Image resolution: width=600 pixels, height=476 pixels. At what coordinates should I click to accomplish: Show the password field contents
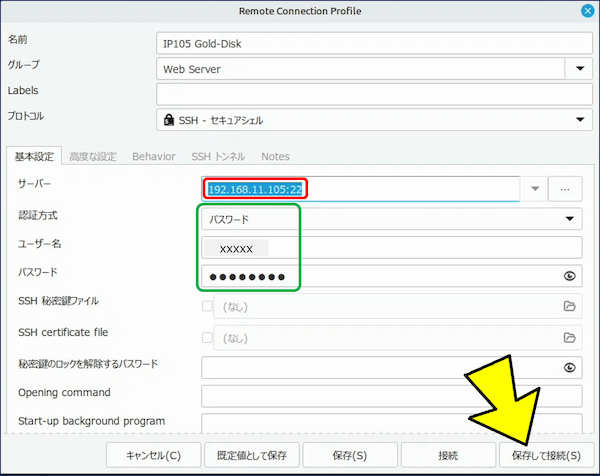click(569, 276)
